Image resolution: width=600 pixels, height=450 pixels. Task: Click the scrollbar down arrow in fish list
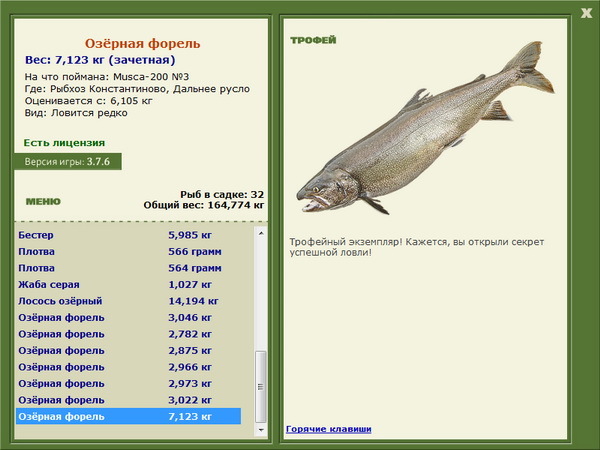(261, 430)
